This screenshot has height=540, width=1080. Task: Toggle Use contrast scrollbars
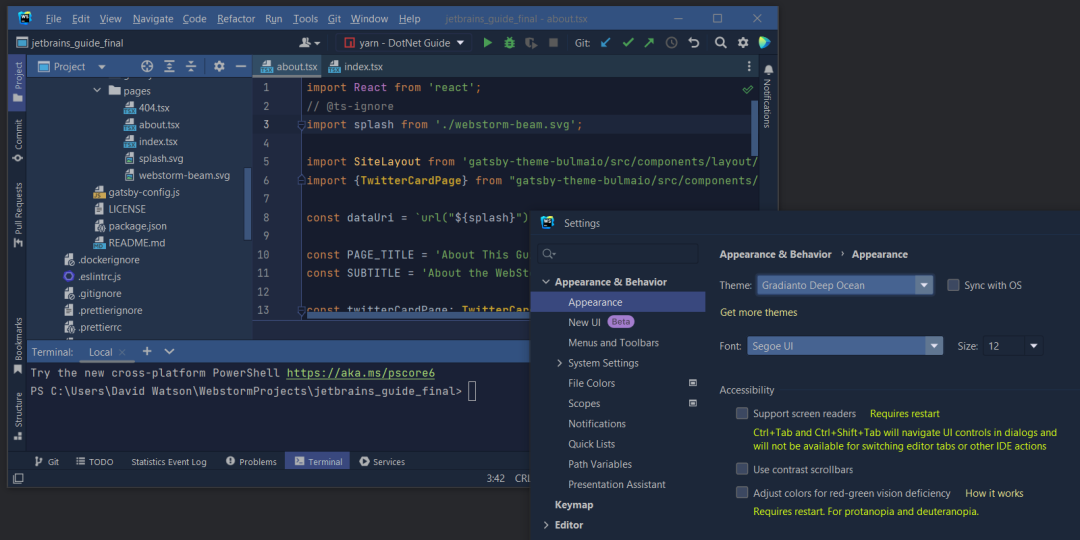[x=742, y=469]
